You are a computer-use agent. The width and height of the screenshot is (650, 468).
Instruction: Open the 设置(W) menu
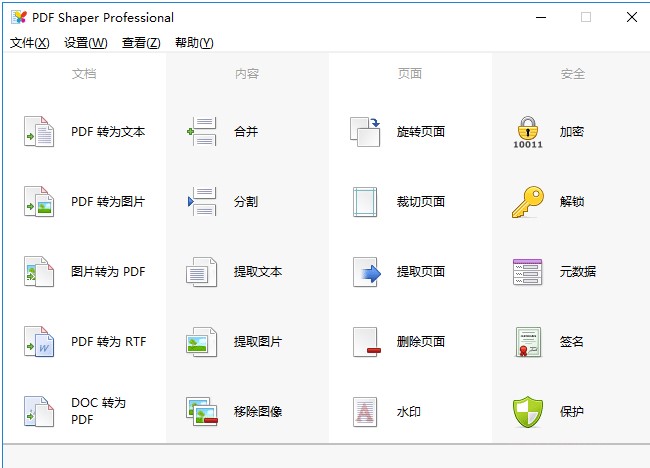(85, 42)
